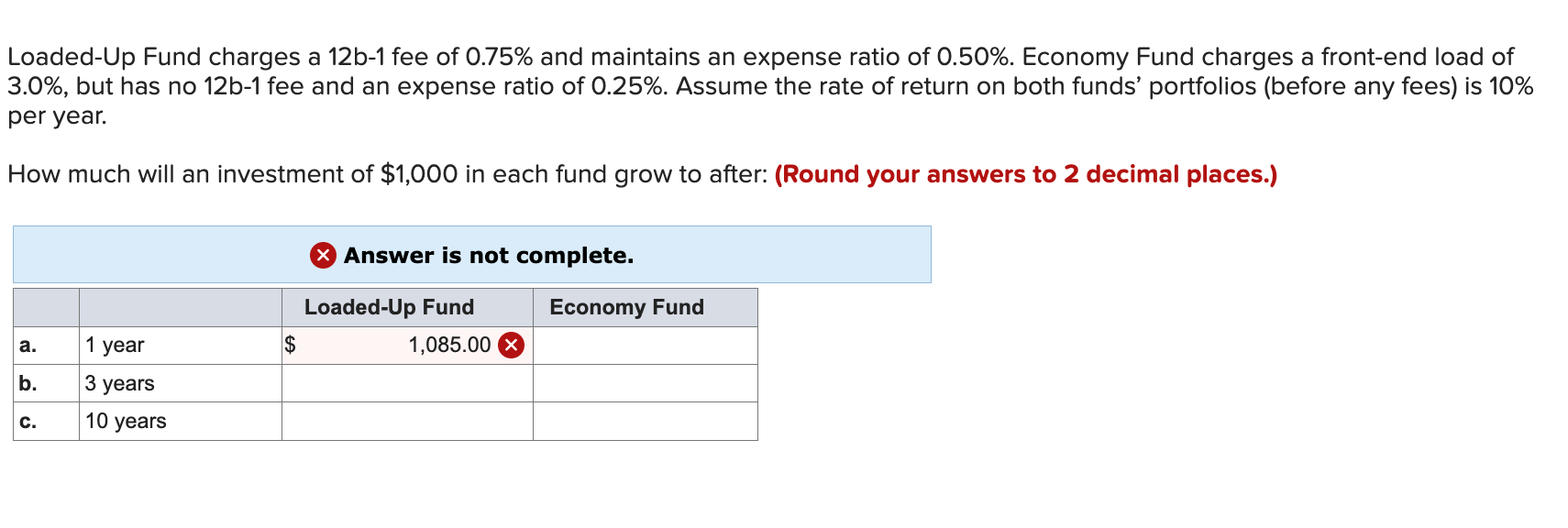Click the row label 'a.'
Image resolution: width=1568 pixels, height=528 pixels.
coord(28,346)
